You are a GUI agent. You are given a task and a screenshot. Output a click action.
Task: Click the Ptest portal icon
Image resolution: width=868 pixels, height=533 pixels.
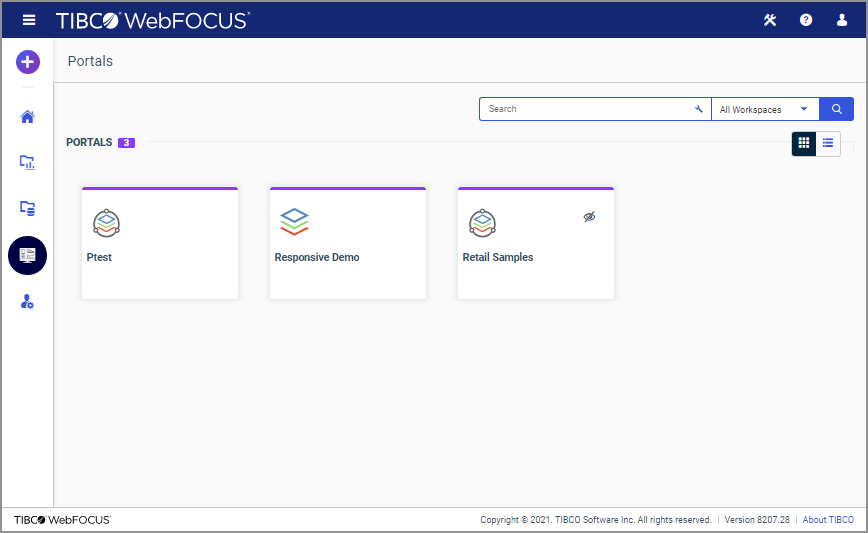coord(106,223)
